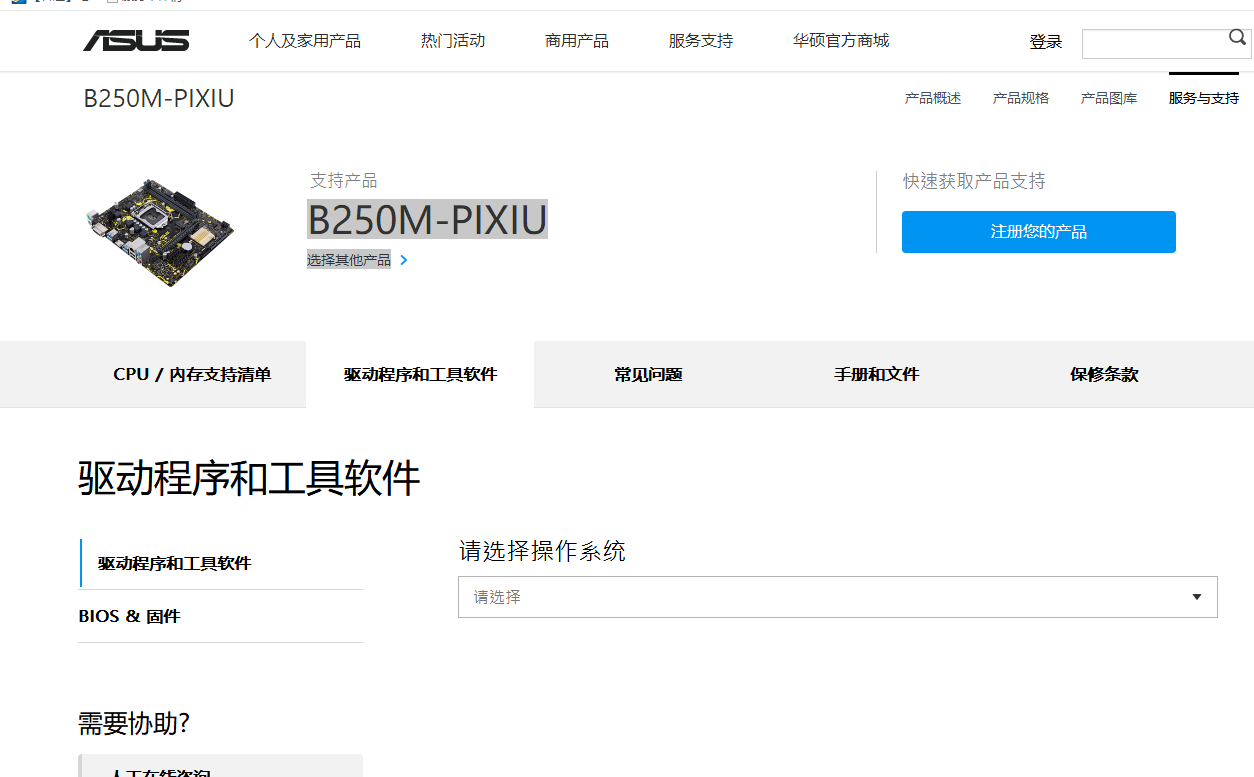Go to the 产品图库 section
Screen dimensions: 1254x777
[1109, 98]
